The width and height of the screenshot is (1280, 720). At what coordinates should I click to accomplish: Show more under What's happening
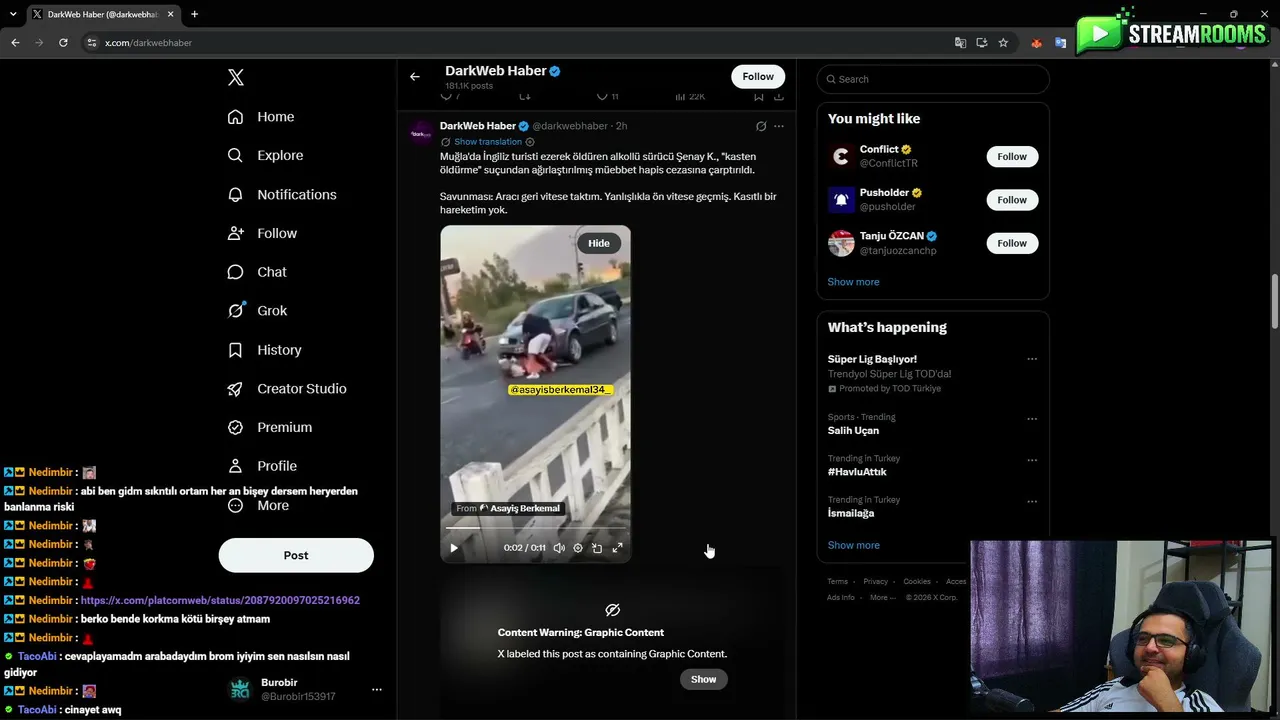click(853, 545)
